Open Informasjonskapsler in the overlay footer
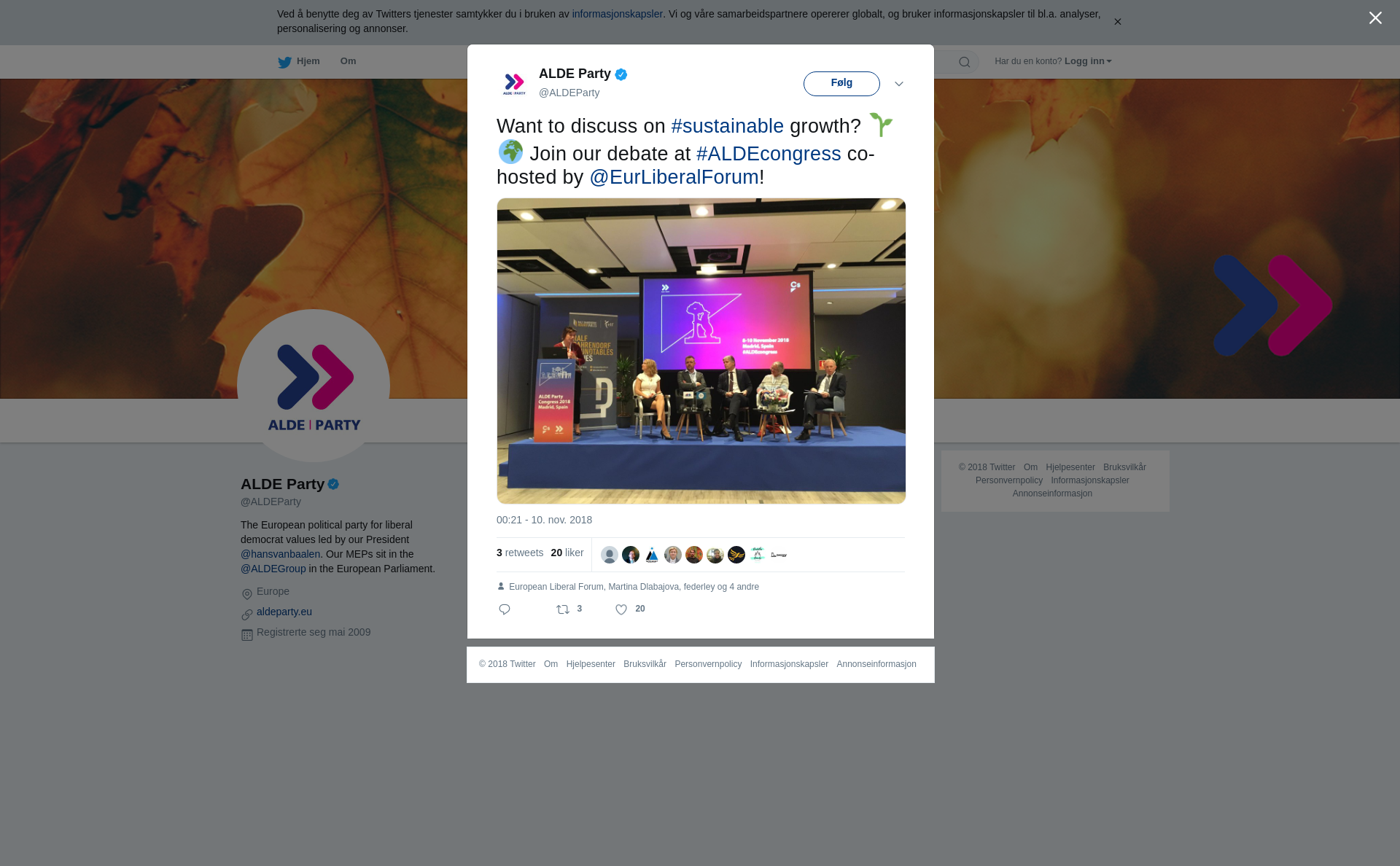 (789, 664)
